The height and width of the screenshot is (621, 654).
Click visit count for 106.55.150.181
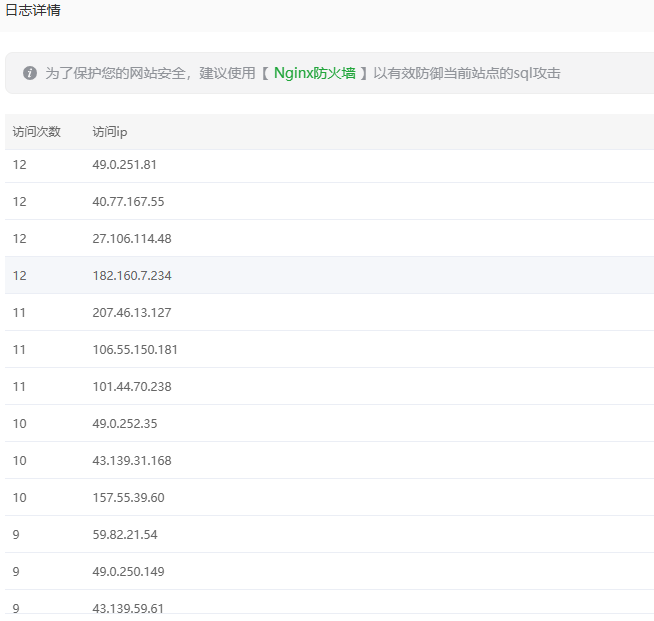click(19, 349)
